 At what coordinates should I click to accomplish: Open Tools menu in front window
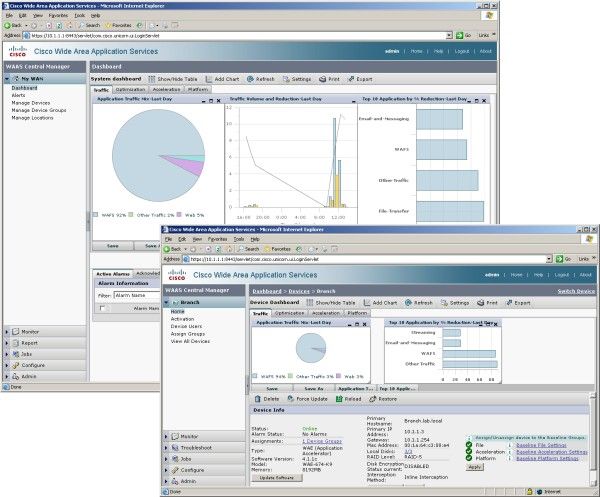[x=239, y=239]
